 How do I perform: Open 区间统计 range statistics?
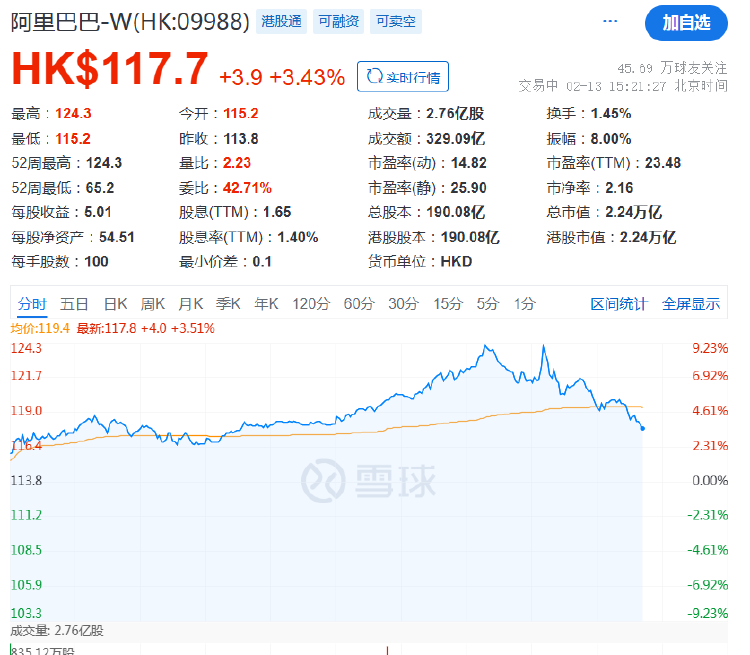pyautogui.click(x=618, y=304)
